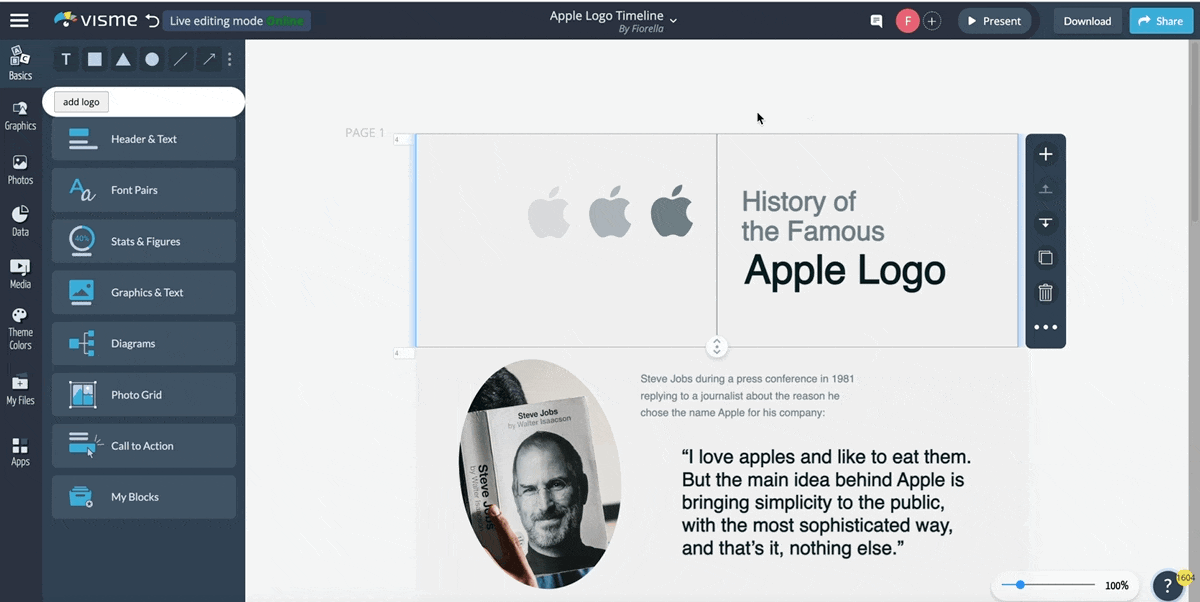Delete the block with trash icon

pyautogui.click(x=1045, y=293)
